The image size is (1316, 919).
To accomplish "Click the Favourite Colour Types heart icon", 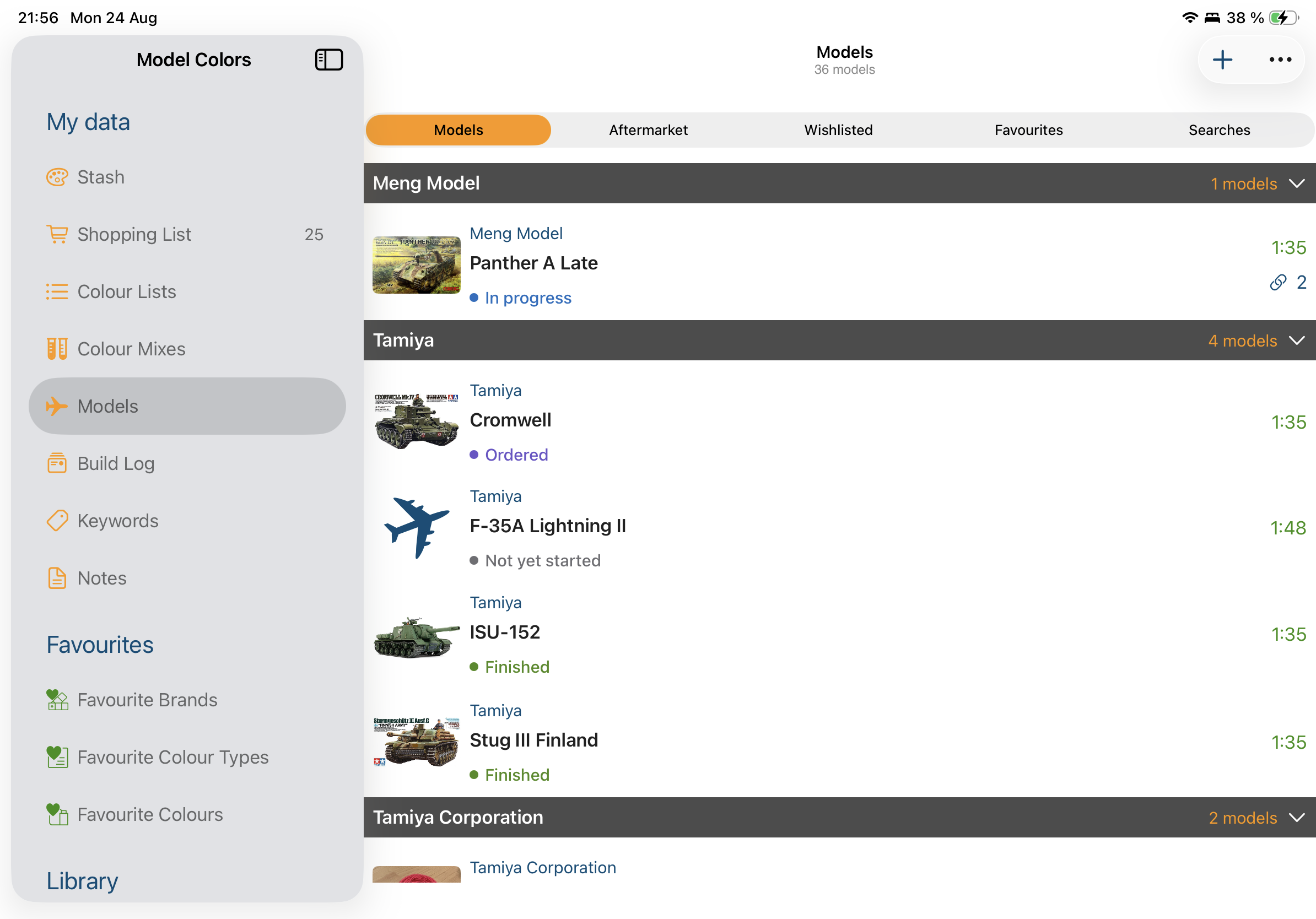I will pos(57,757).
